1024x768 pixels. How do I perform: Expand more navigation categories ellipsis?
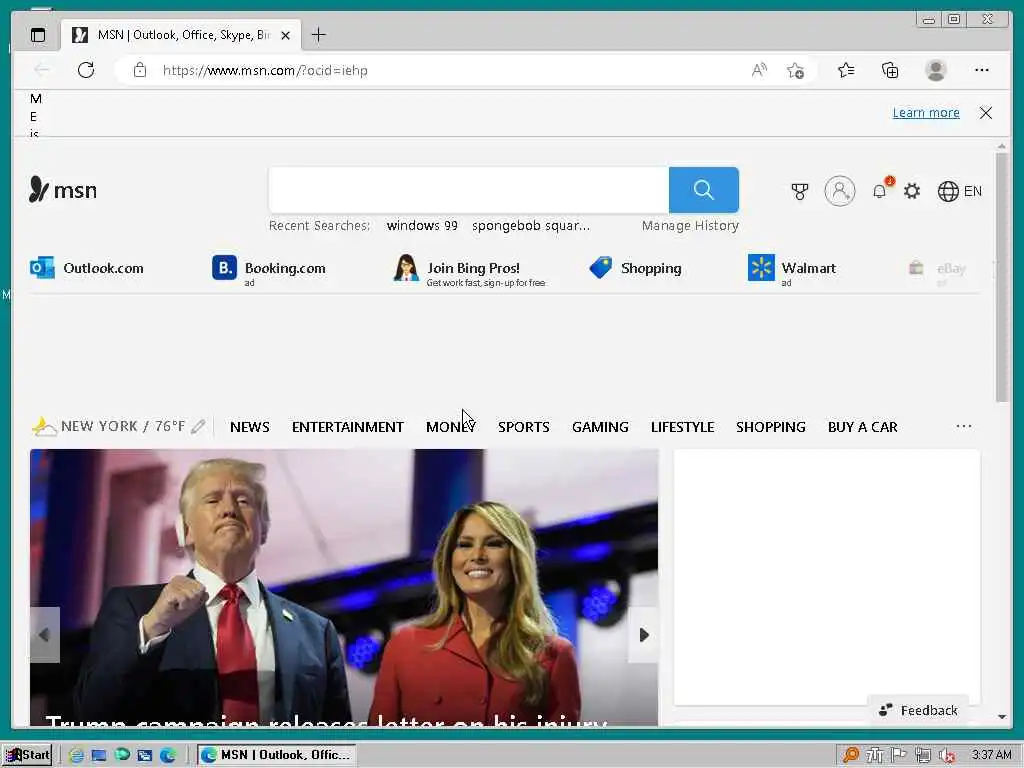(963, 426)
